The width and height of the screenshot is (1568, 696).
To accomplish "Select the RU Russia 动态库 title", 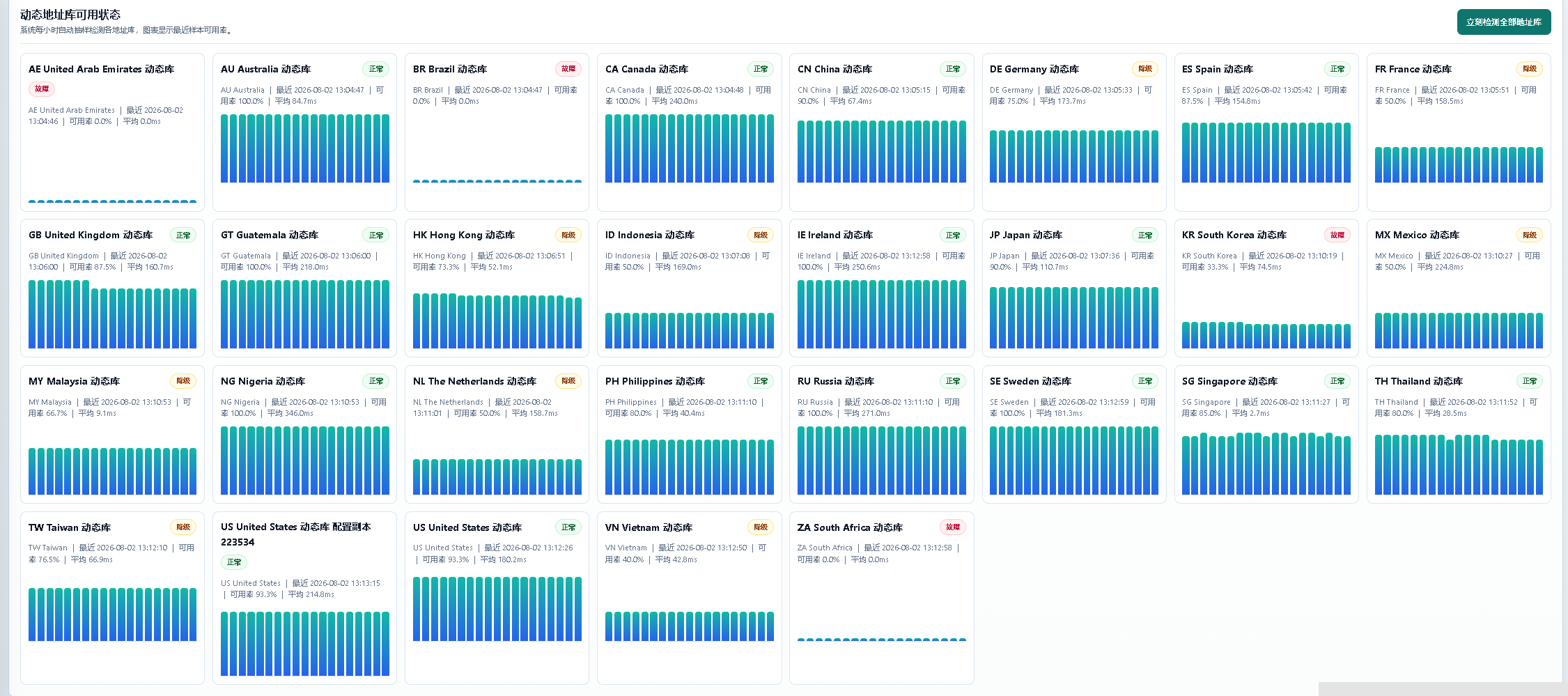I will pyautogui.click(x=836, y=381).
